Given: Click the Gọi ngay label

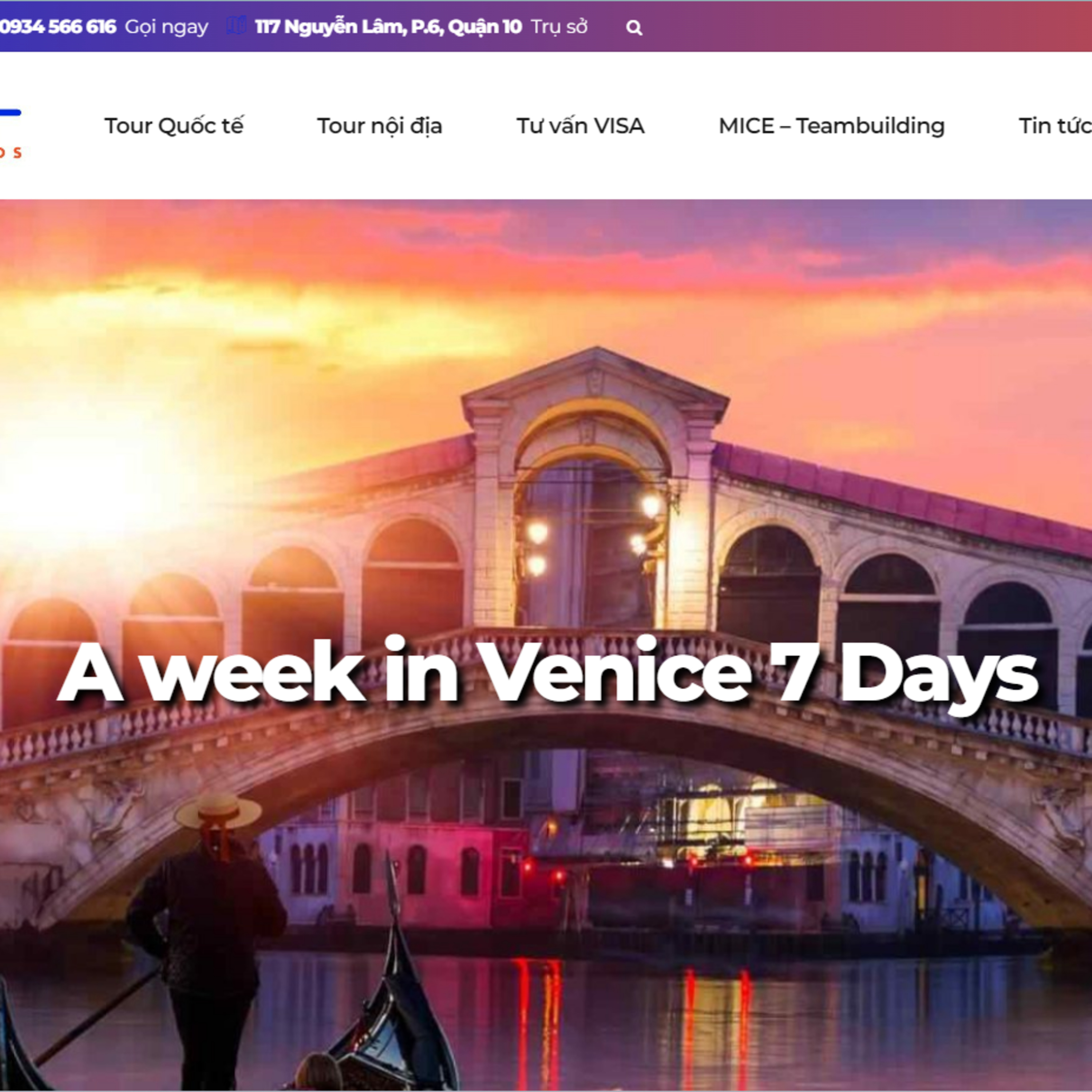Looking at the screenshot, I should (166, 27).
